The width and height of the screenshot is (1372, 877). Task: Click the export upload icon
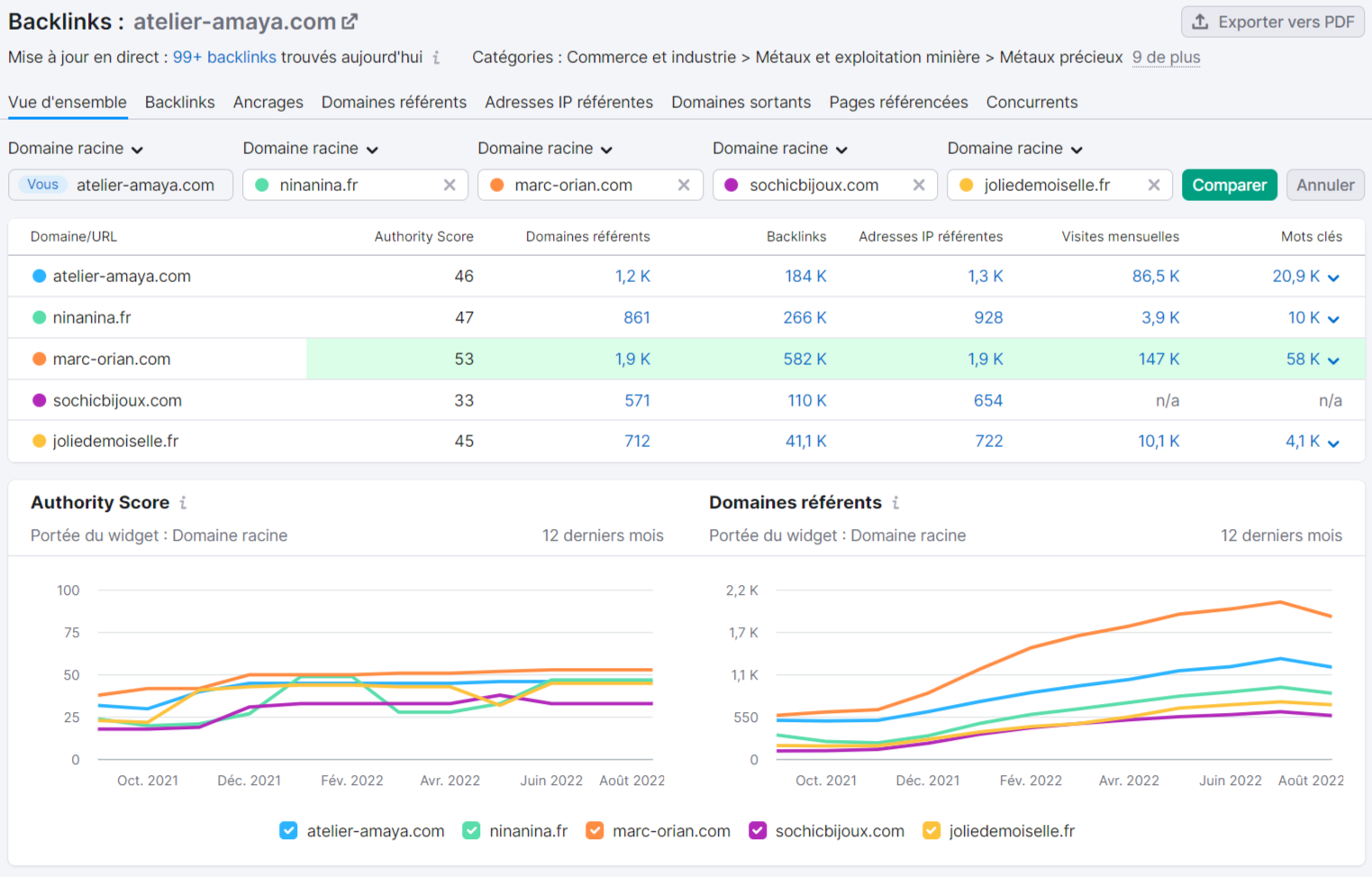[x=1200, y=22]
